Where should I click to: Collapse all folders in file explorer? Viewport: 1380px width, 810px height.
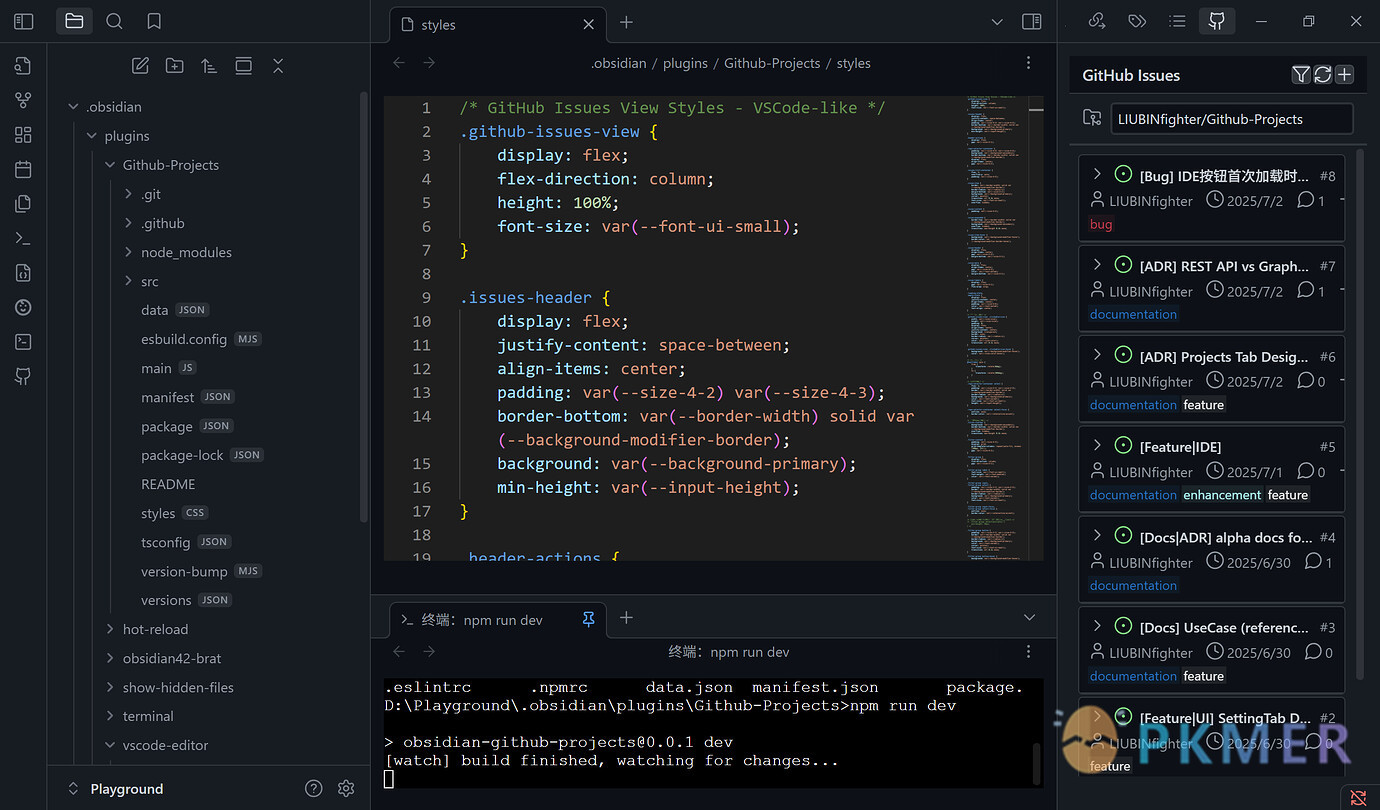[278, 66]
